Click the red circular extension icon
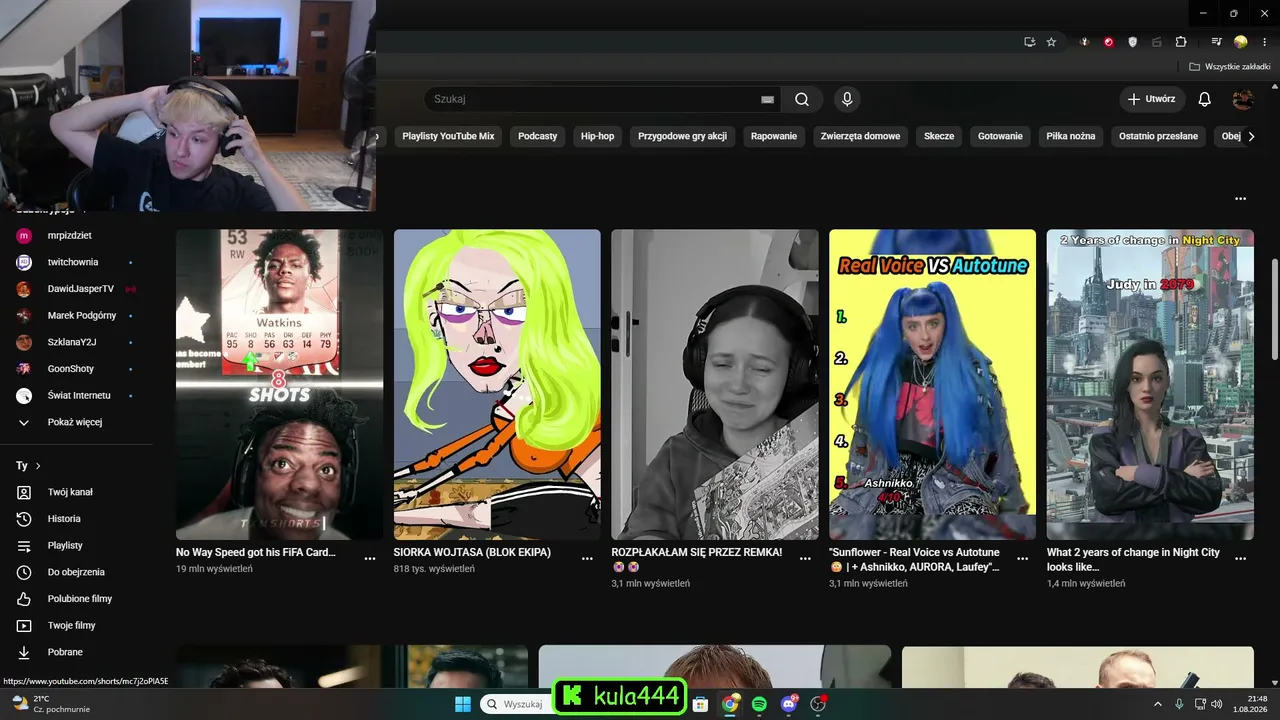This screenshot has height=720, width=1280. pyautogui.click(x=1109, y=42)
